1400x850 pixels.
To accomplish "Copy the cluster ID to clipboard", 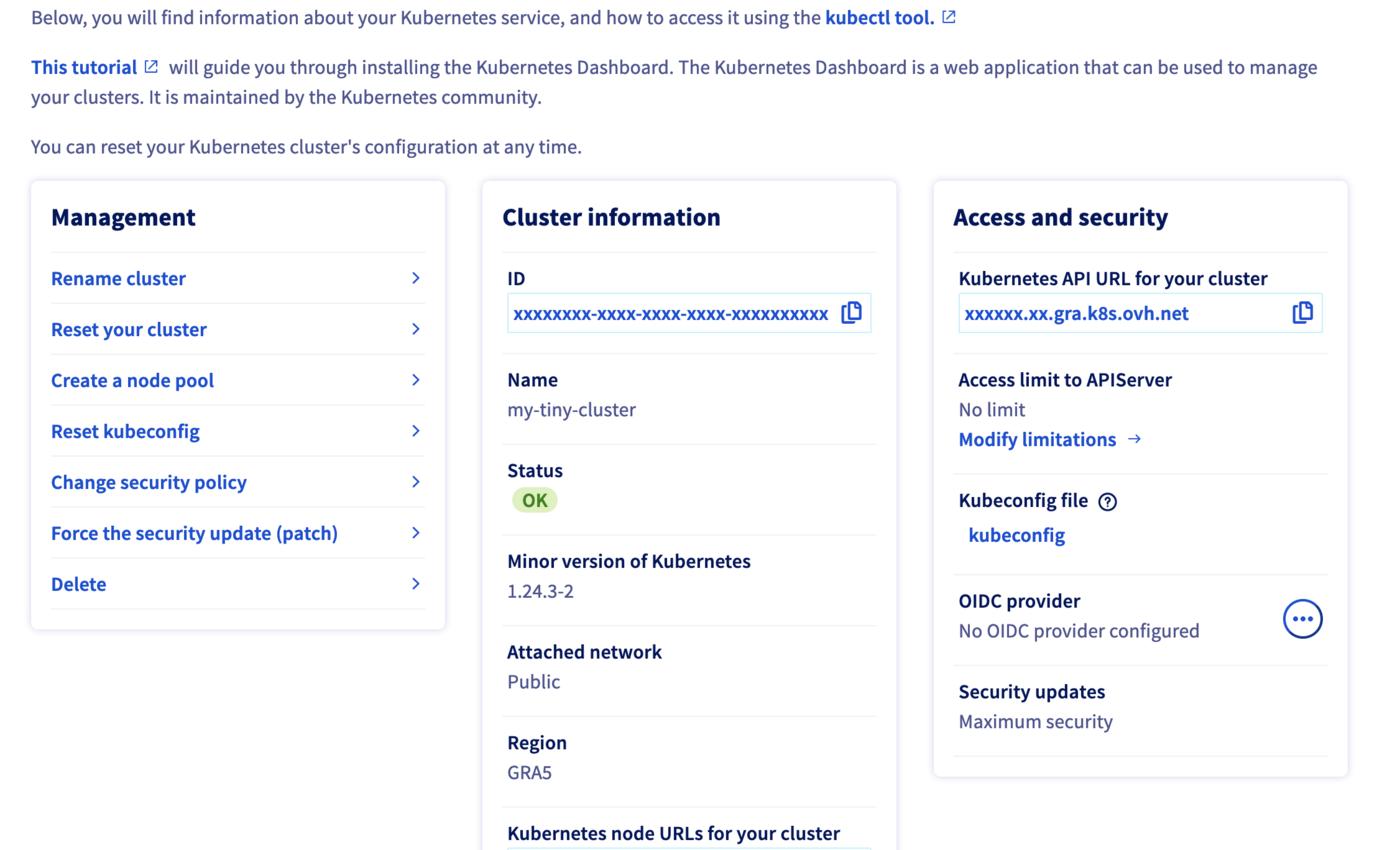I will (851, 312).
